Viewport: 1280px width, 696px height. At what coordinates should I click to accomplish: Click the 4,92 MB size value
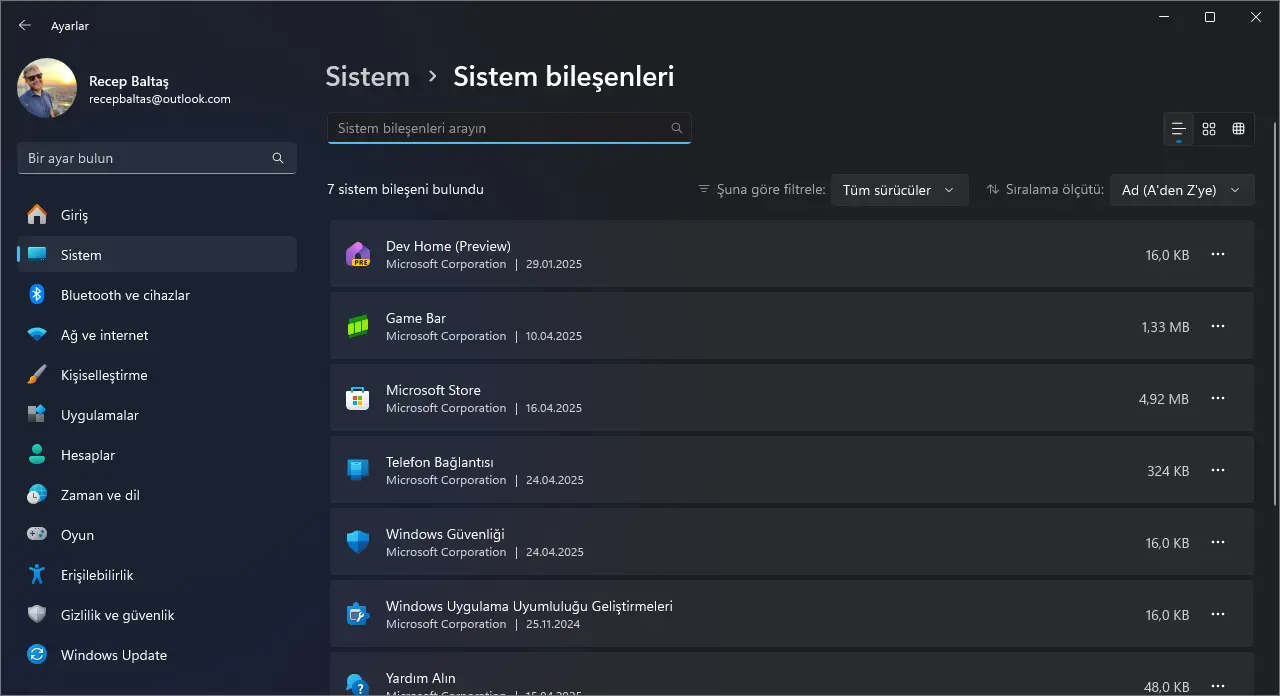pos(1164,399)
